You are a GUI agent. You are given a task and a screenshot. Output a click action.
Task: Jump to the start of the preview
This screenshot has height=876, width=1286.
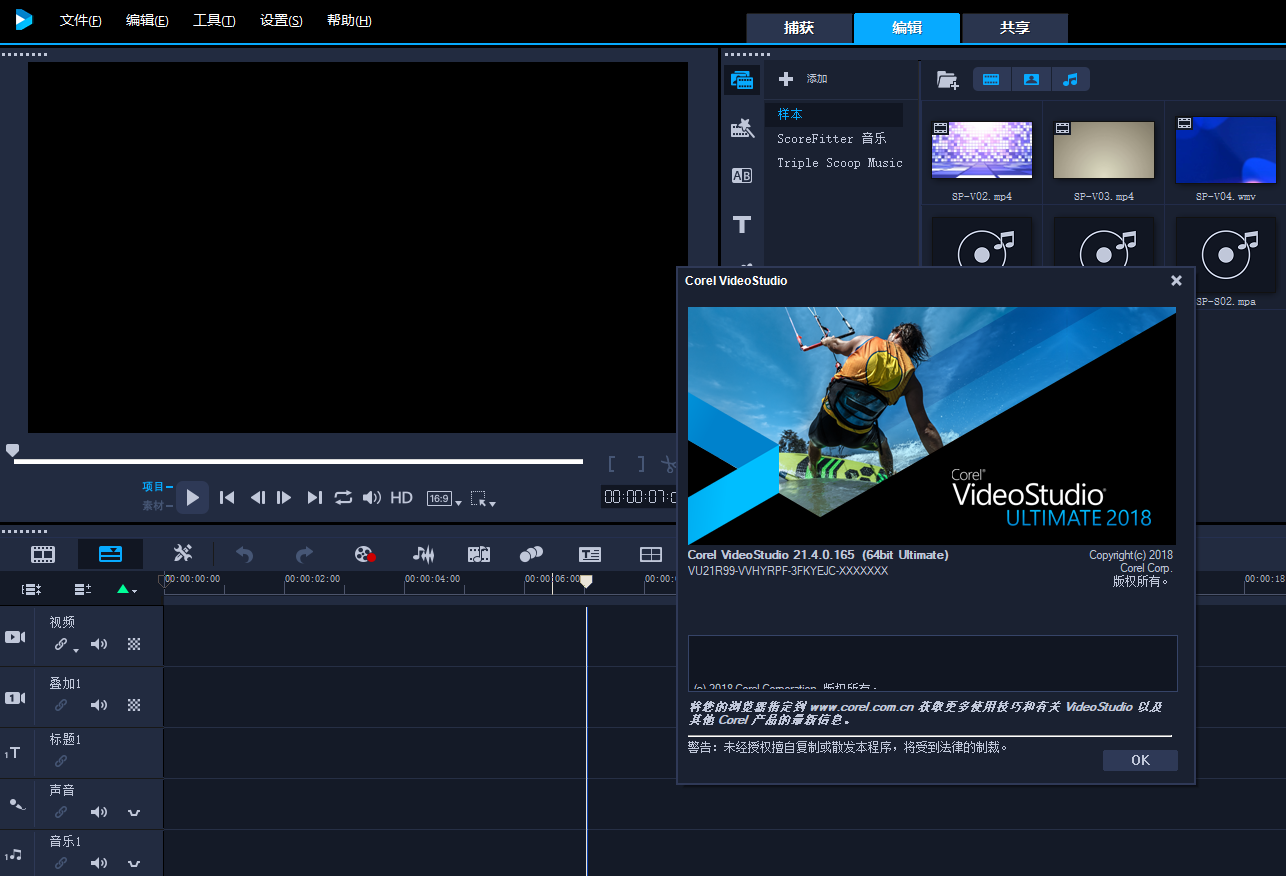tap(227, 497)
